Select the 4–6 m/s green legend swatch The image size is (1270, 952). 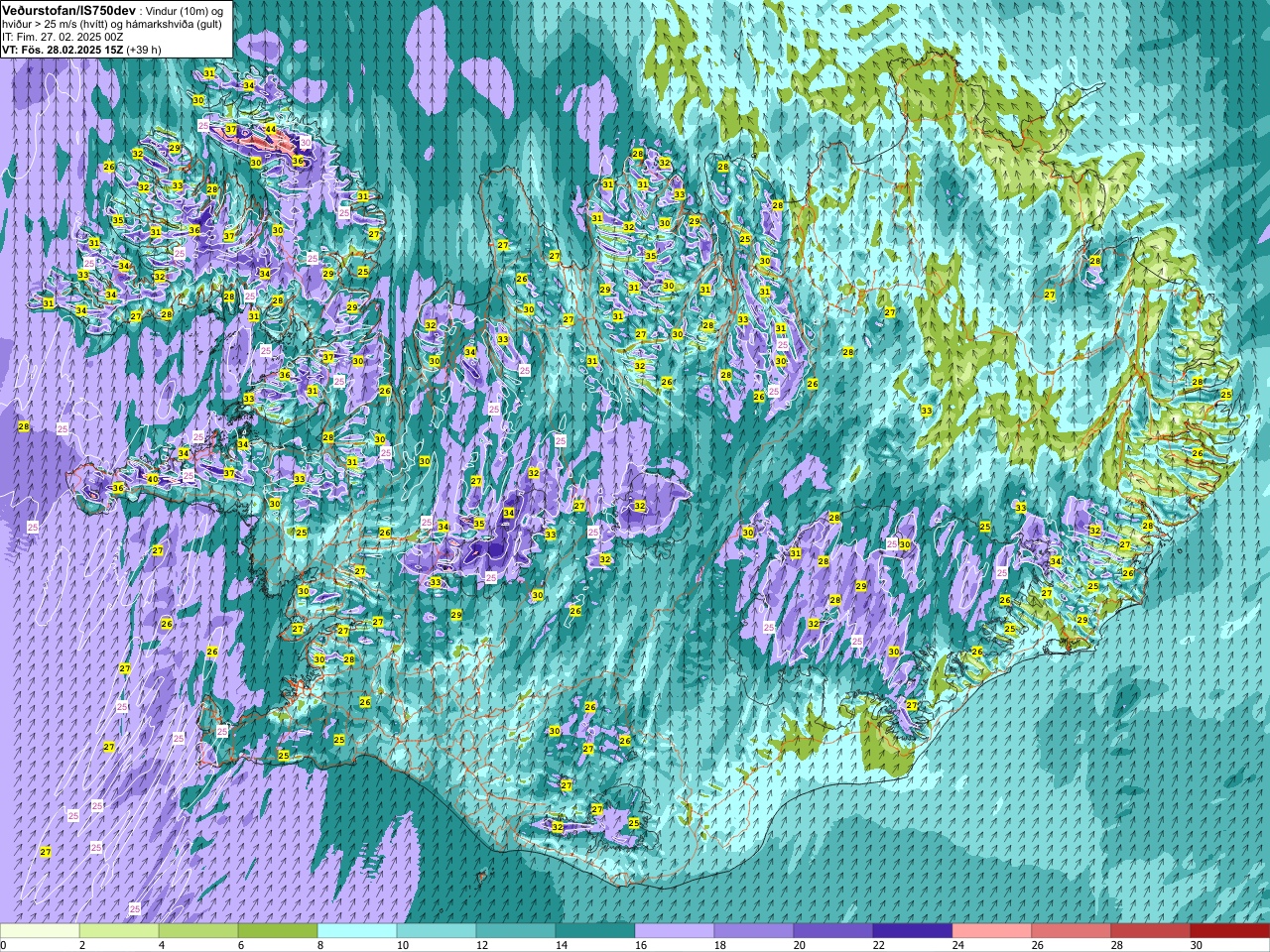click(198, 931)
